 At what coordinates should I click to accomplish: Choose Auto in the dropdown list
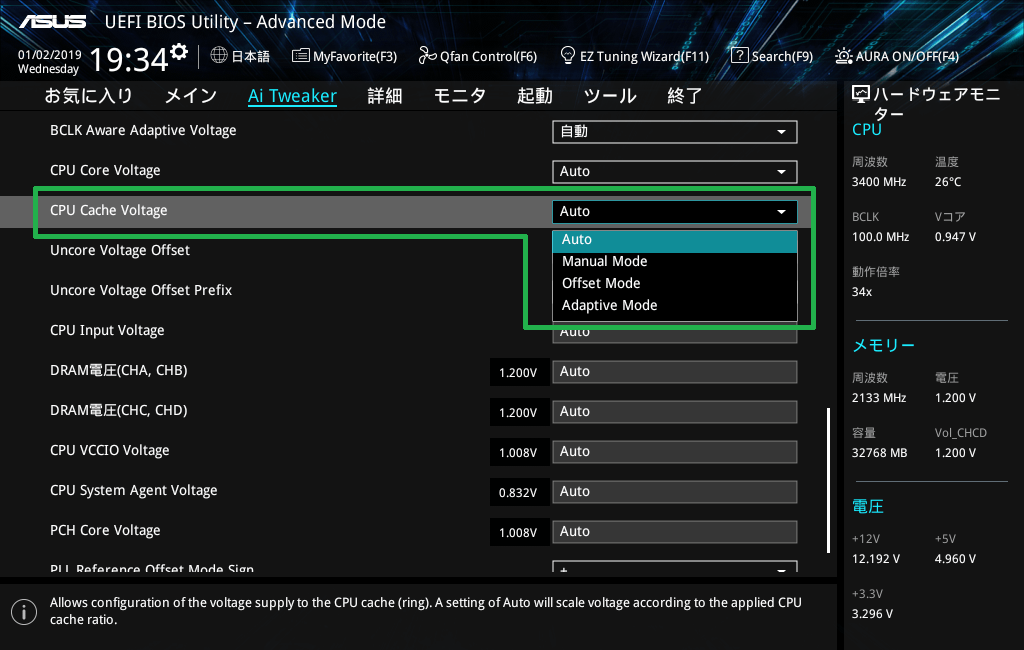(x=675, y=240)
